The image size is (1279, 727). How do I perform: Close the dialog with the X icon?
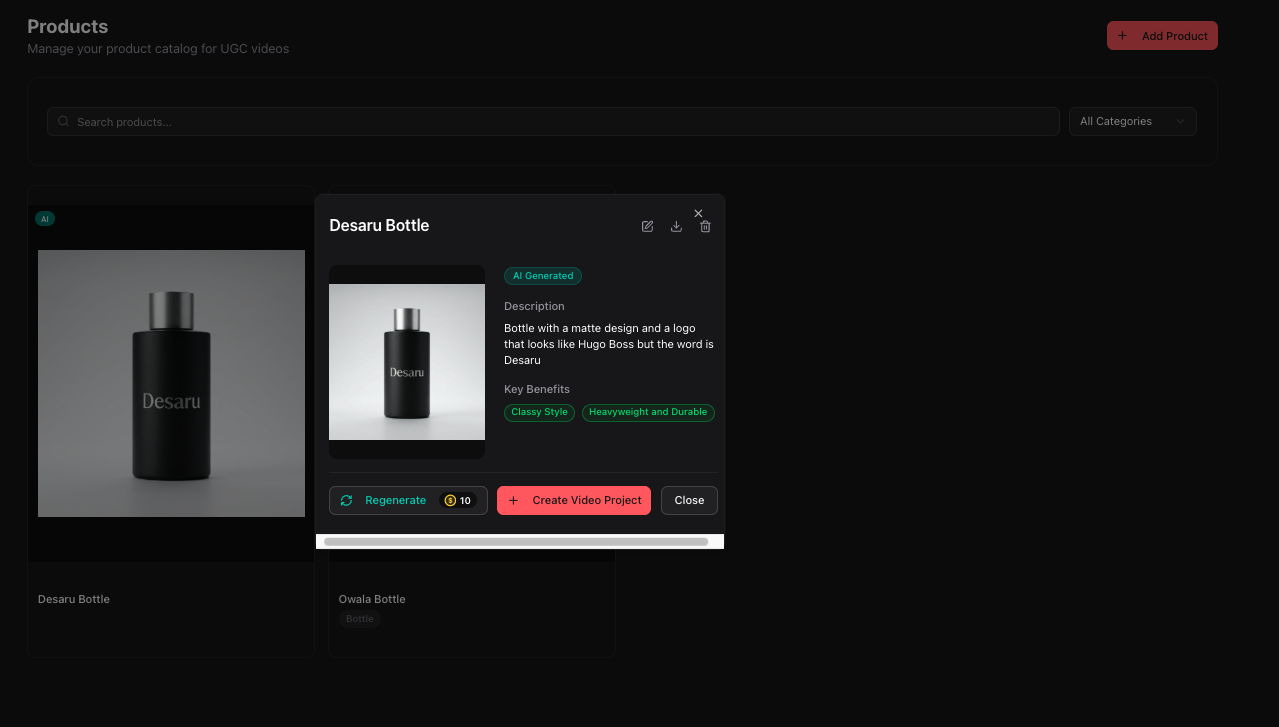click(x=698, y=213)
